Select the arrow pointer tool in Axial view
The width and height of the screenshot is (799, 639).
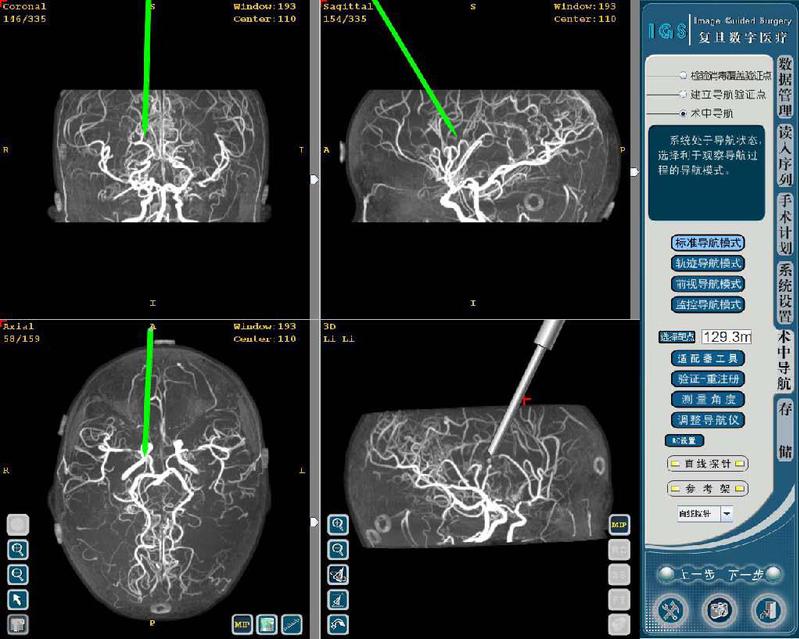(18, 599)
